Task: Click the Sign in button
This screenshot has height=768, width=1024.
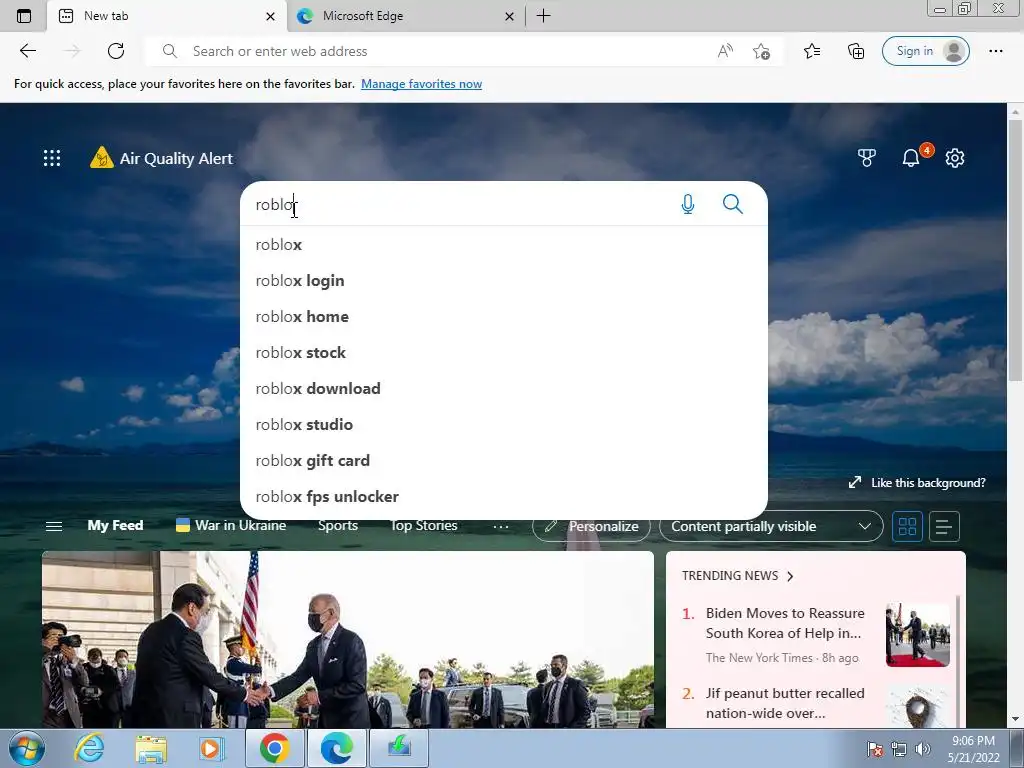Action: click(925, 51)
